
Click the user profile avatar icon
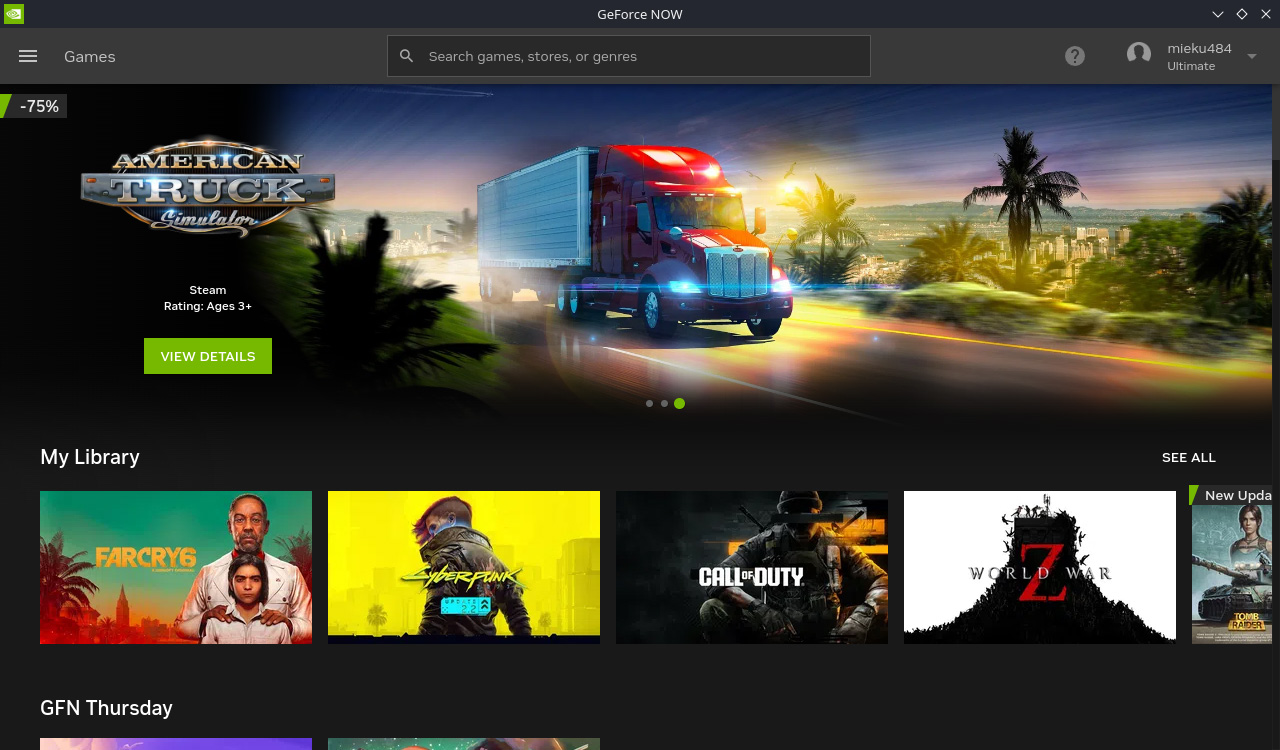[1139, 54]
